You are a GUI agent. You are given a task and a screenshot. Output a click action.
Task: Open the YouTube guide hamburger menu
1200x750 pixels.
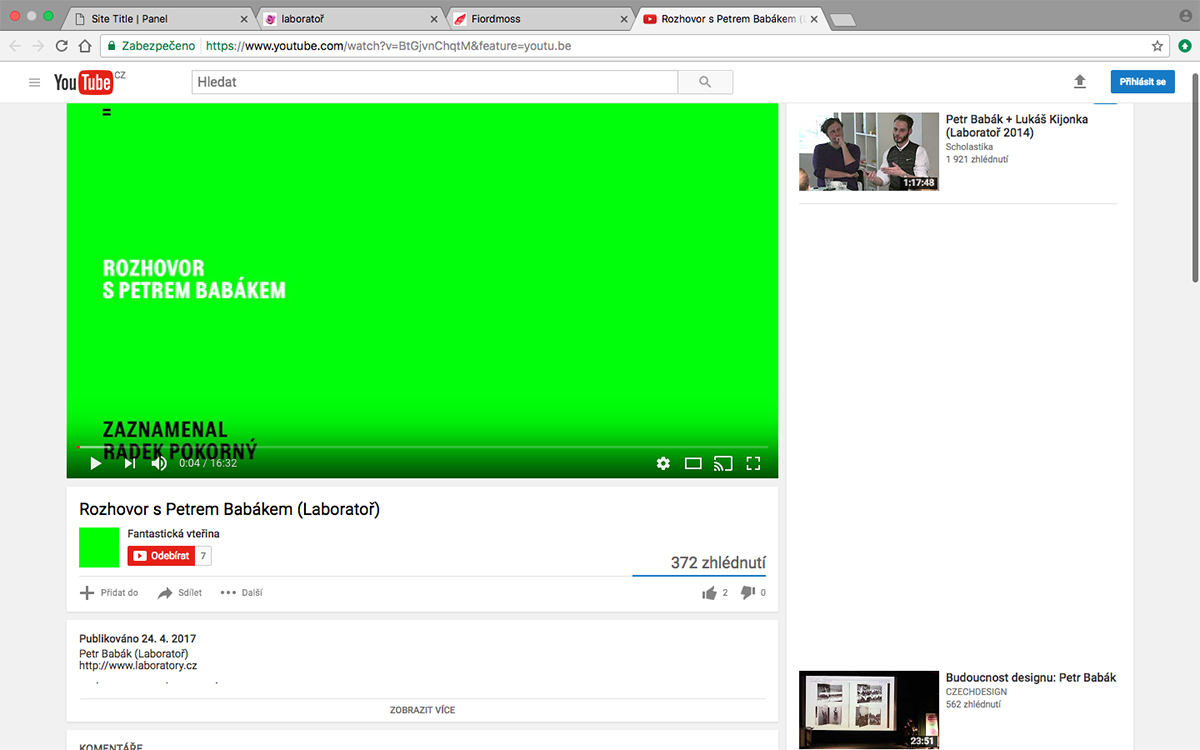(x=35, y=82)
